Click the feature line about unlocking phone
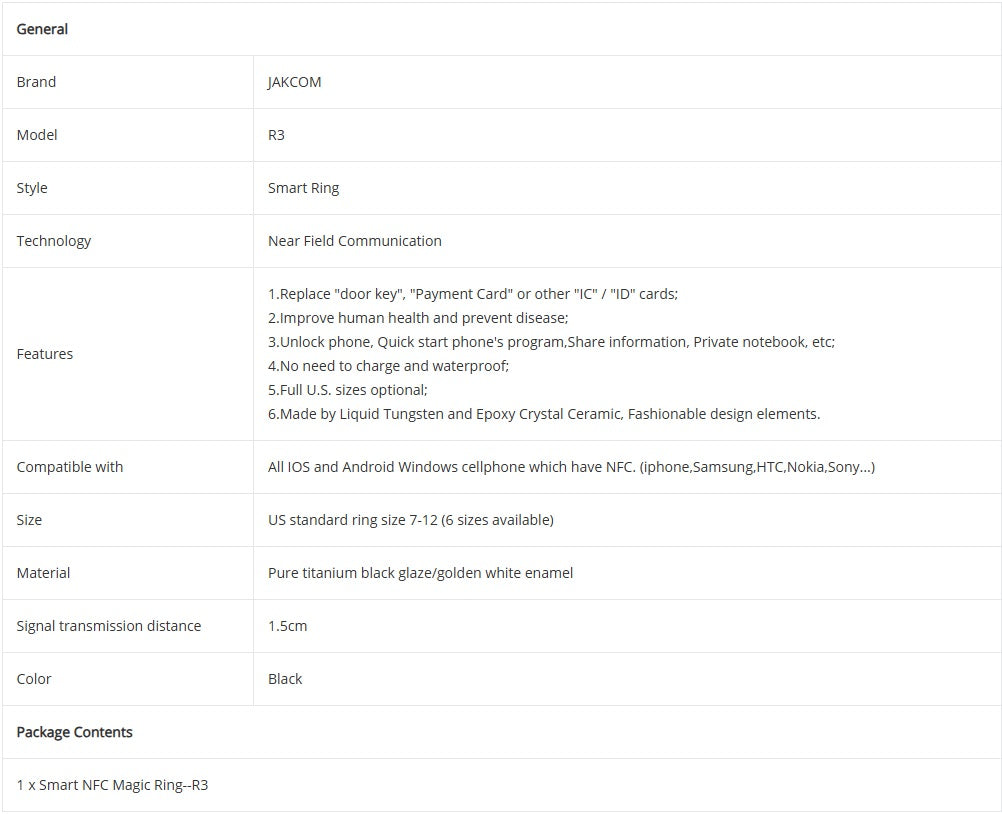1002x814 pixels. [551, 342]
